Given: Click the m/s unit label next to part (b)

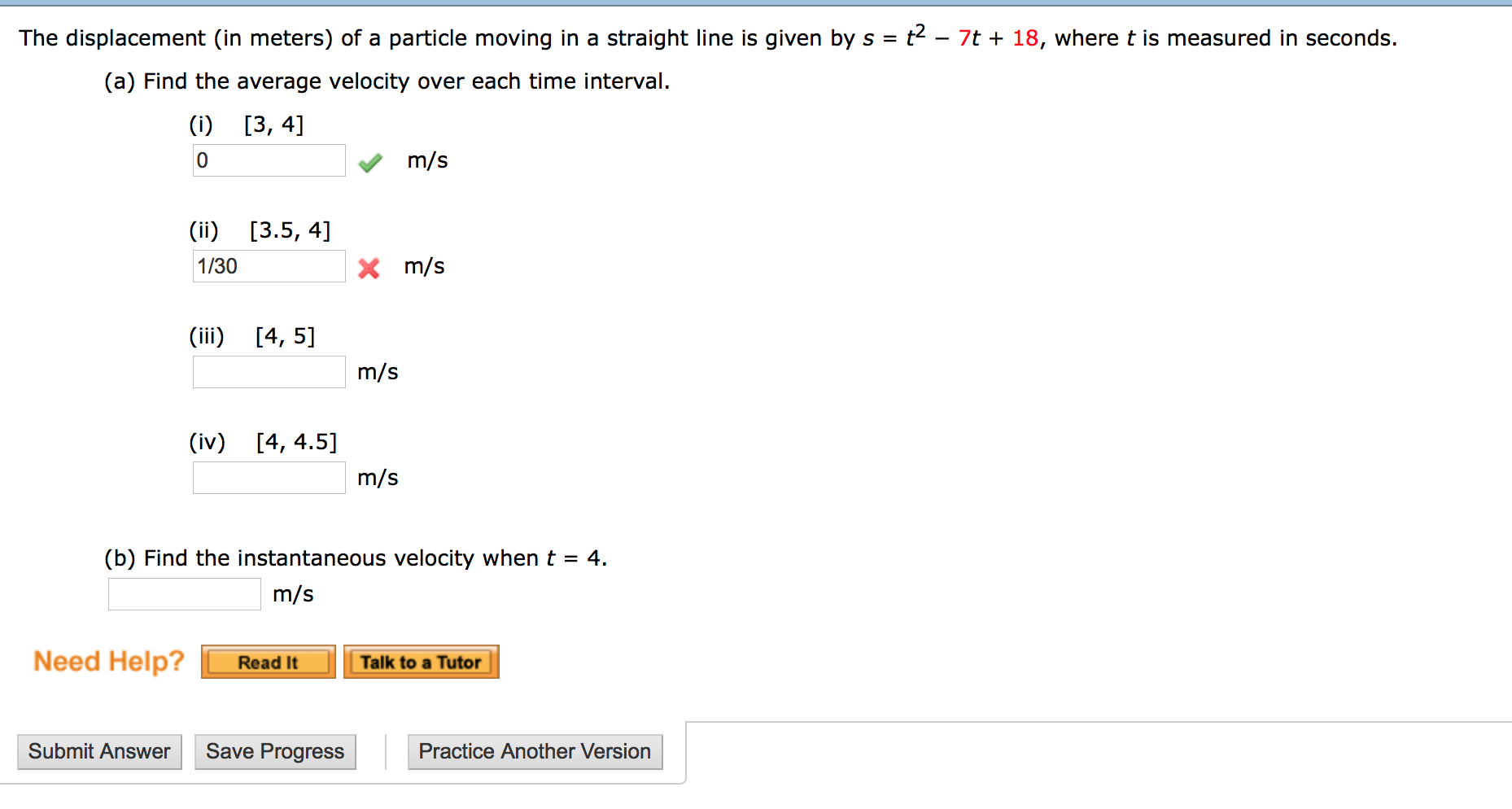Looking at the screenshot, I should pyautogui.click(x=295, y=594).
